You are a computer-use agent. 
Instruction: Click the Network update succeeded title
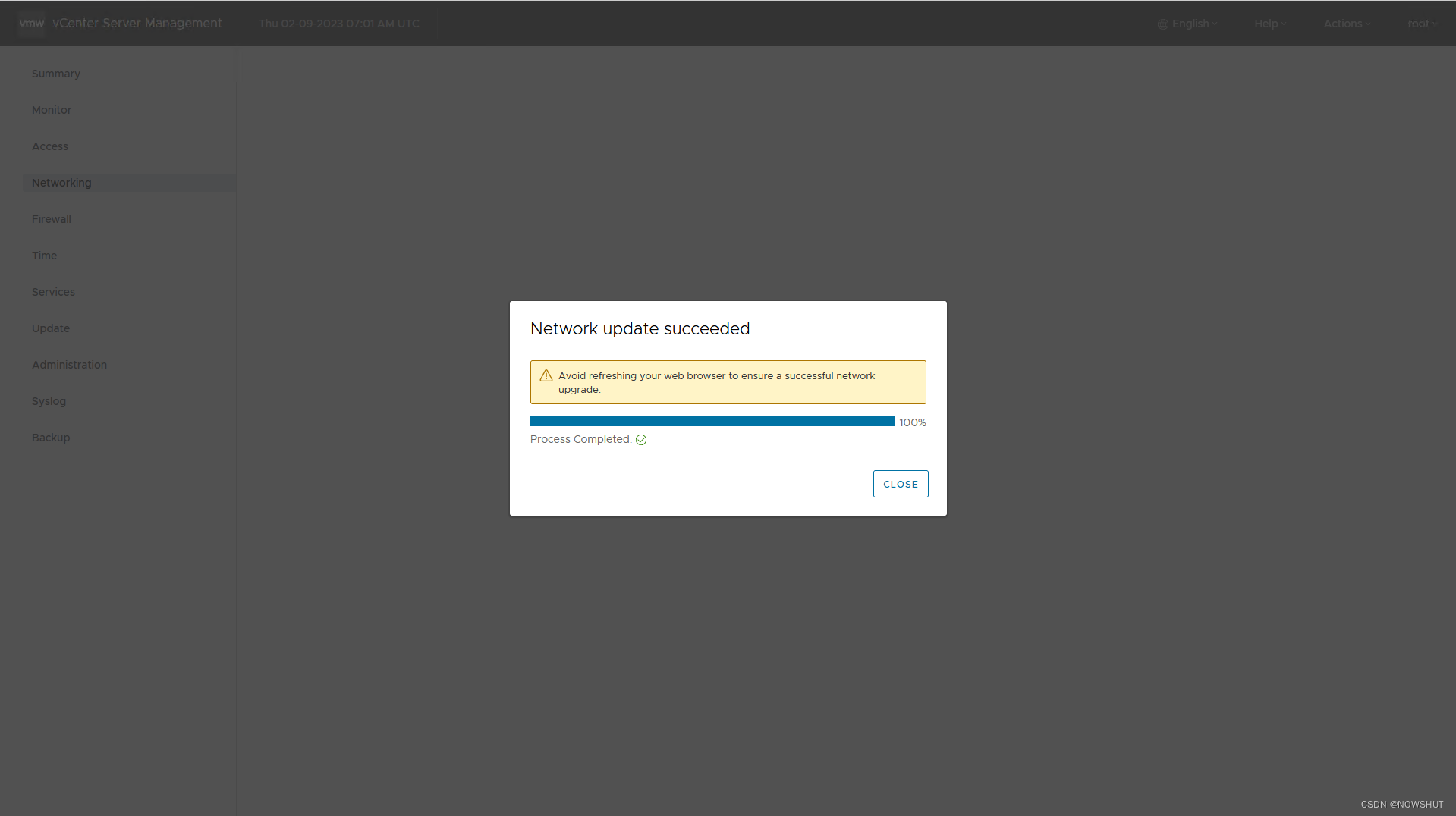(x=640, y=328)
